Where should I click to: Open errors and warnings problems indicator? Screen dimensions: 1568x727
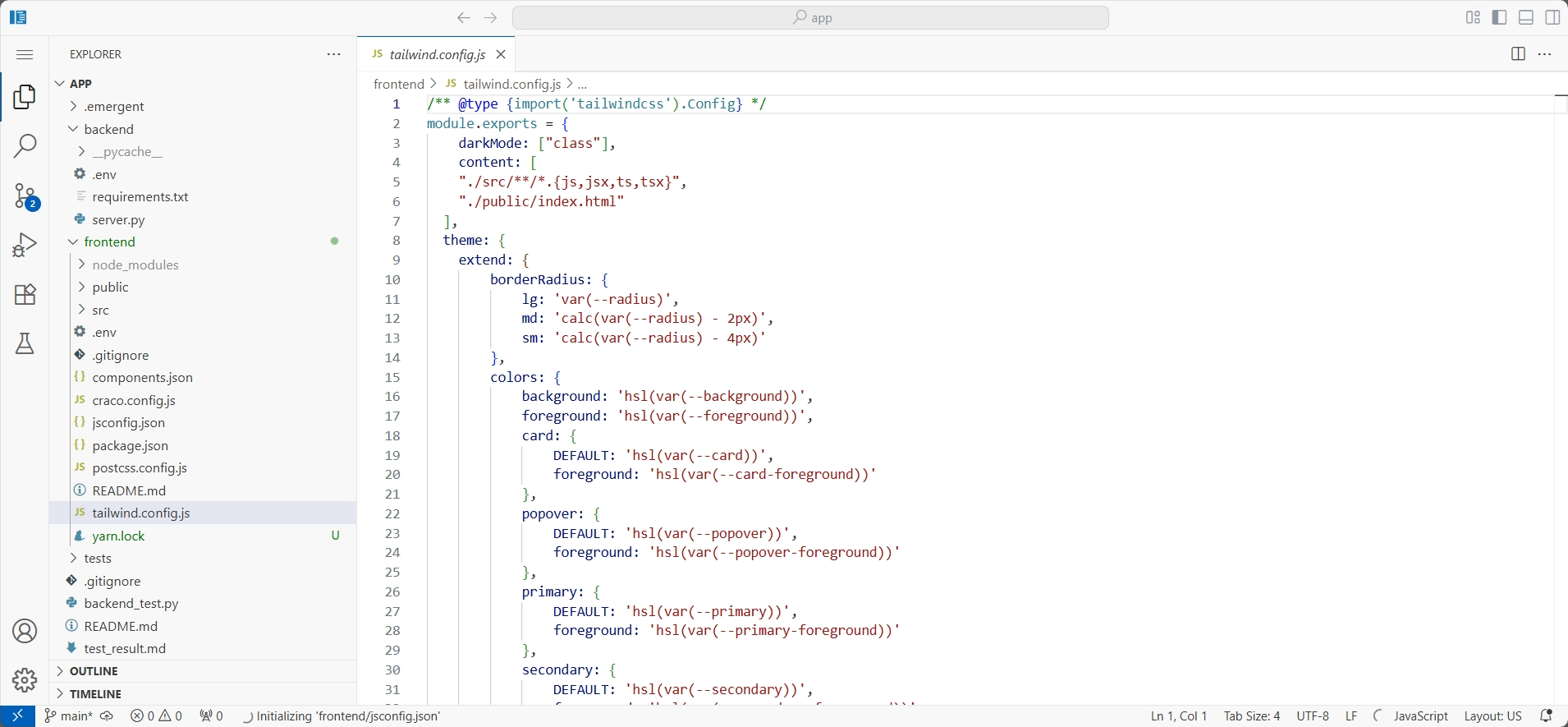(x=156, y=716)
